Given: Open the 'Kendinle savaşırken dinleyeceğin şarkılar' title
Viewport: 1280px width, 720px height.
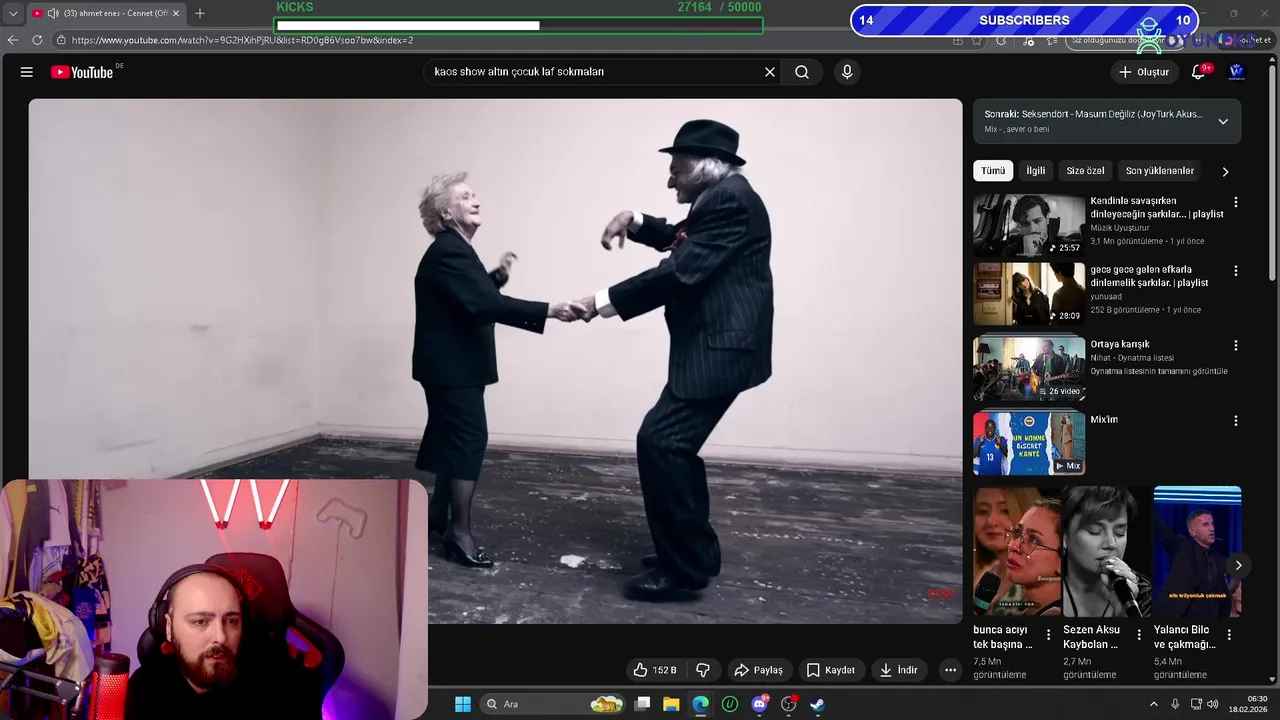Looking at the screenshot, I should pyautogui.click(x=1157, y=208).
